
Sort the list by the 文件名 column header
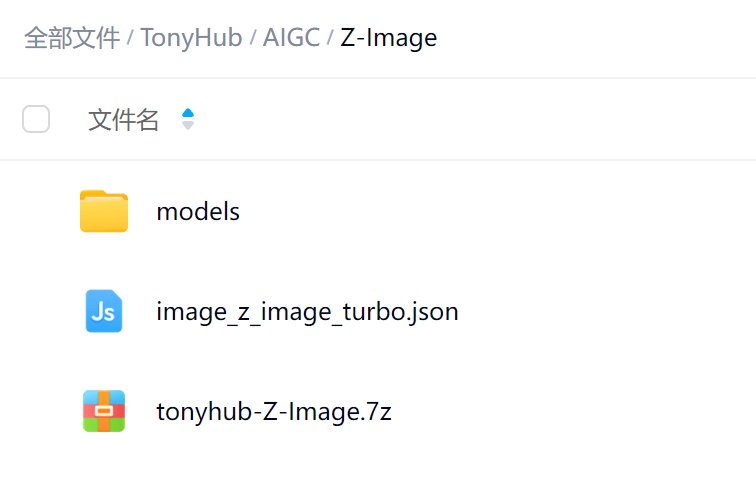[124, 120]
